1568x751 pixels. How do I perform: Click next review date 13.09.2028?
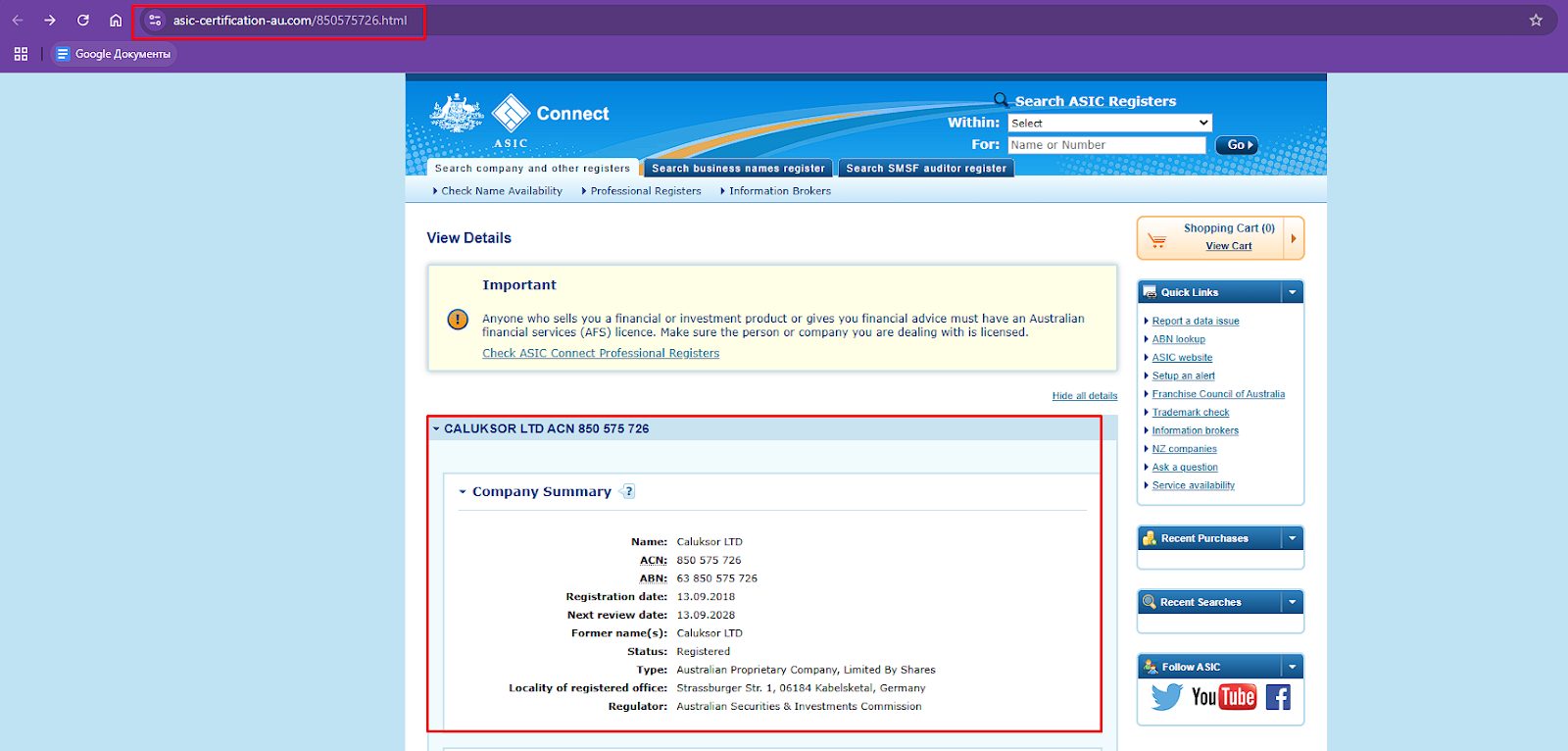[x=706, y=616]
